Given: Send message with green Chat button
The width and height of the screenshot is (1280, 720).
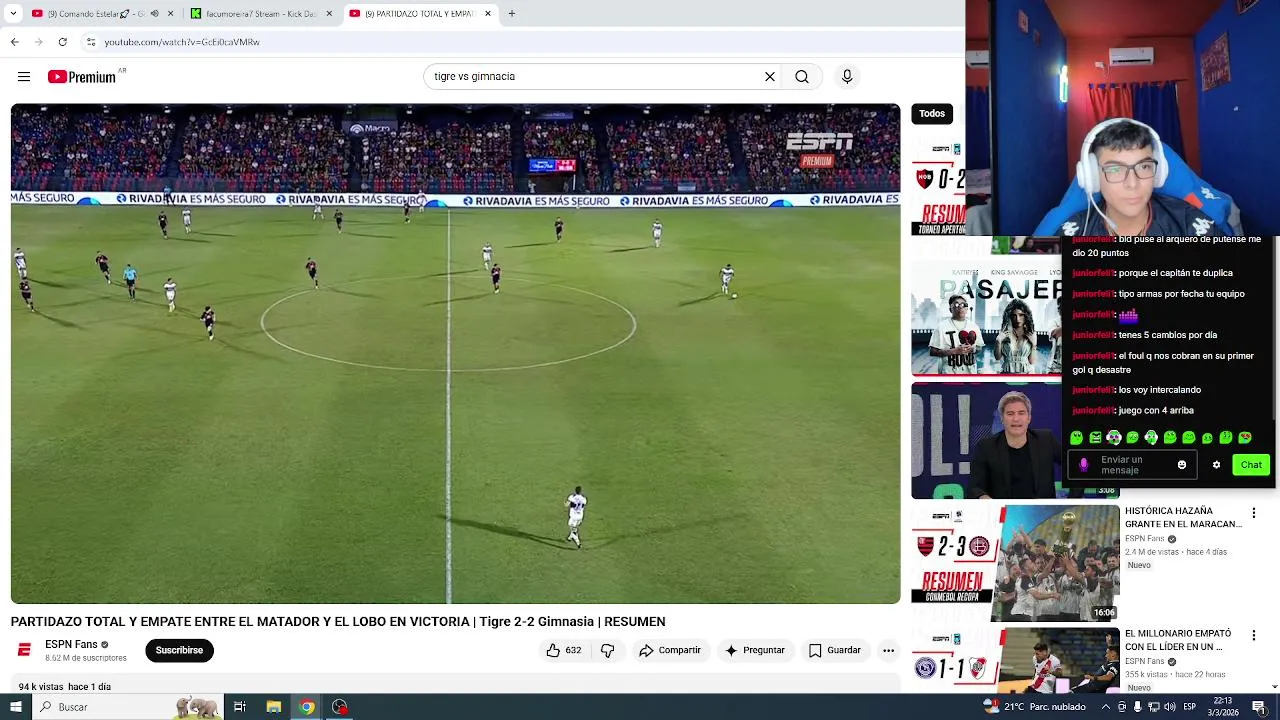Looking at the screenshot, I should coord(1251,465).
